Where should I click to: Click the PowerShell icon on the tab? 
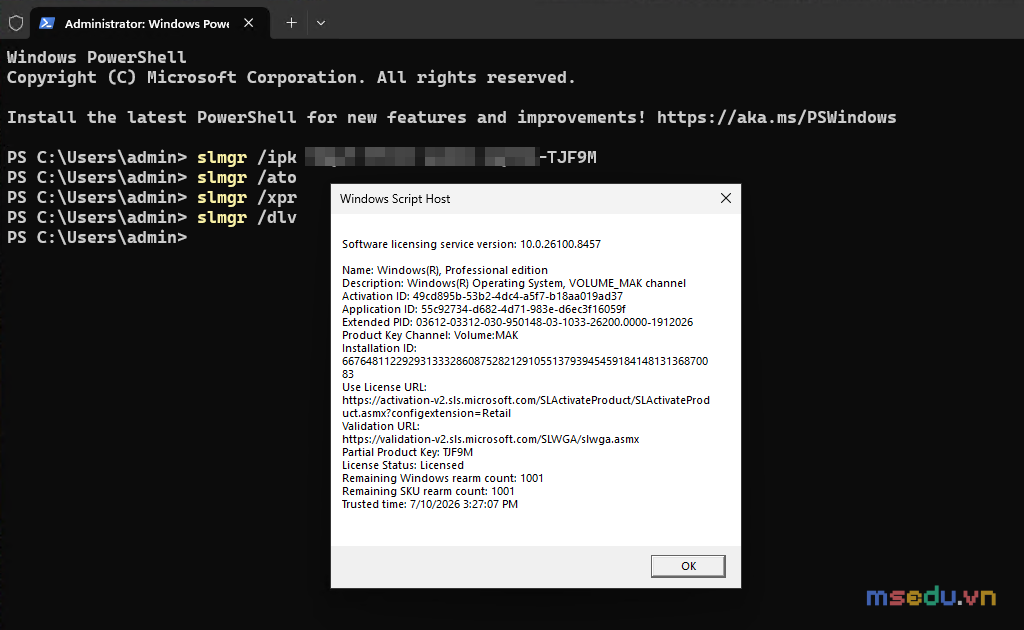46,24
